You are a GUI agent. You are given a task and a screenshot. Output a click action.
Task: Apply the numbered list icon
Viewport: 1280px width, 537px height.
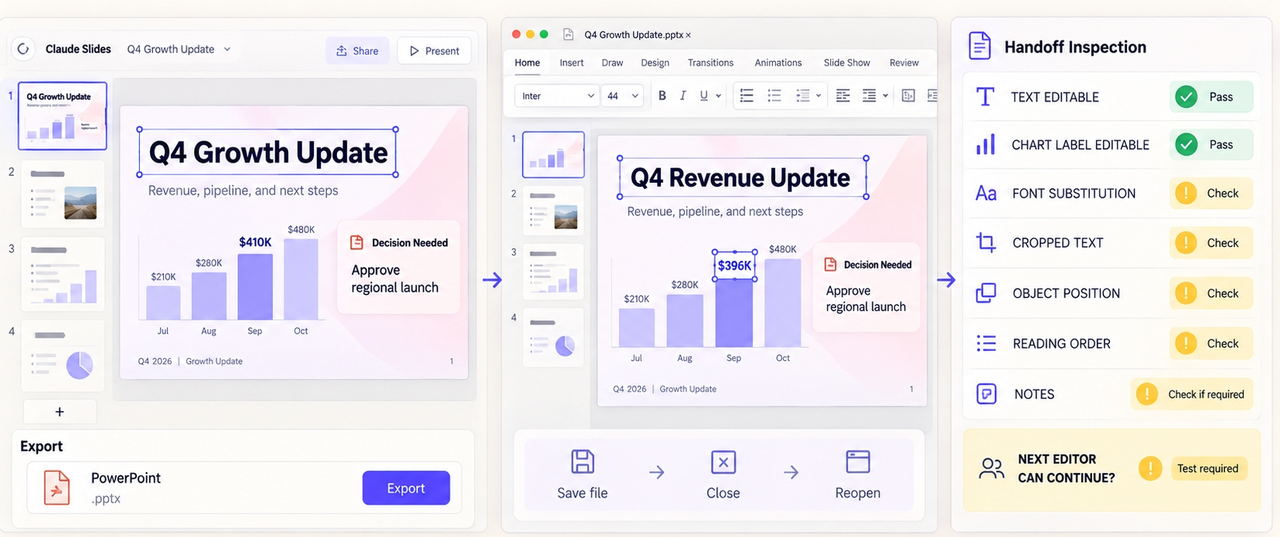point(774,96)
